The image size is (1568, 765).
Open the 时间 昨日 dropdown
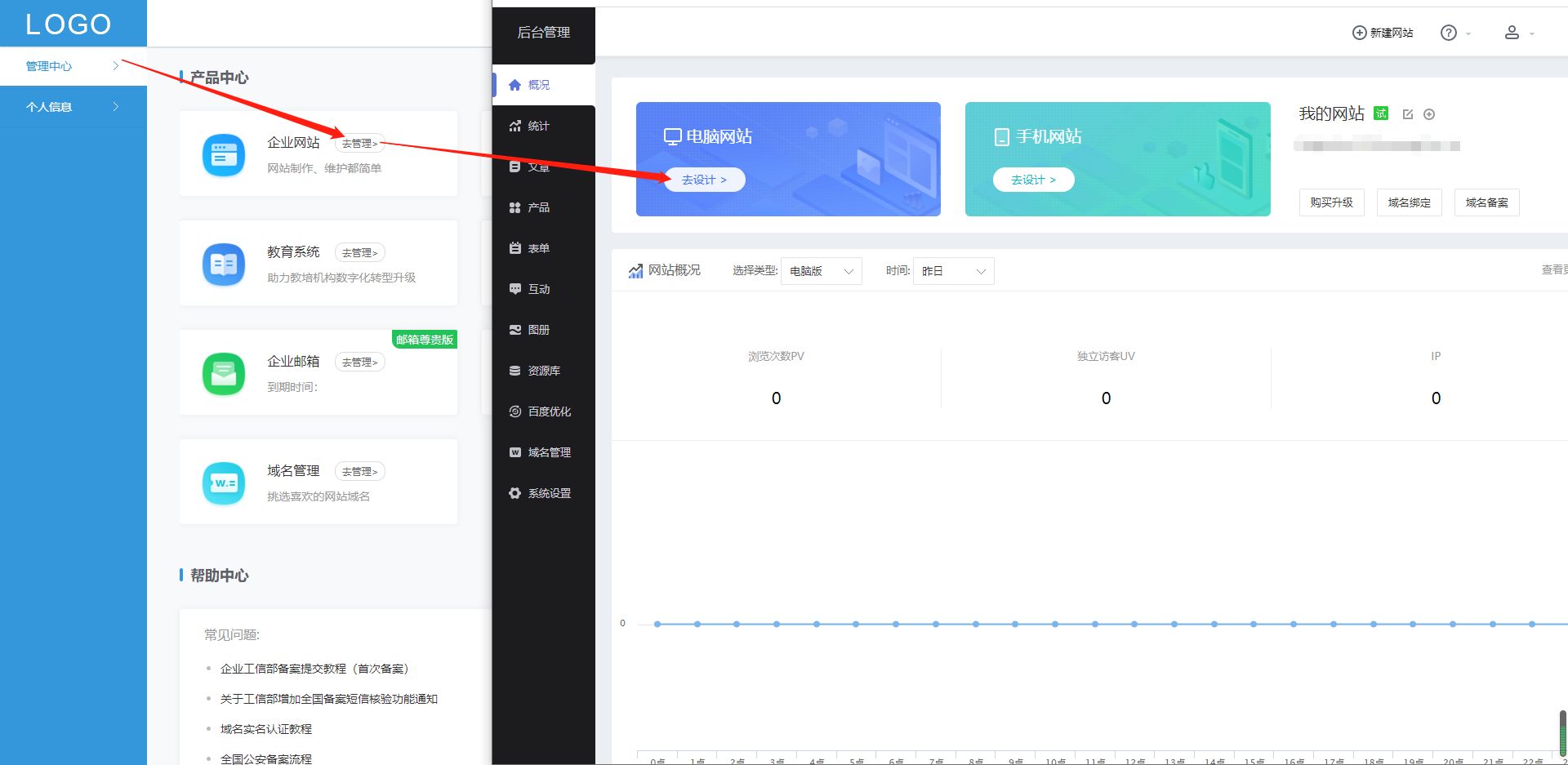tap(953, 270)
